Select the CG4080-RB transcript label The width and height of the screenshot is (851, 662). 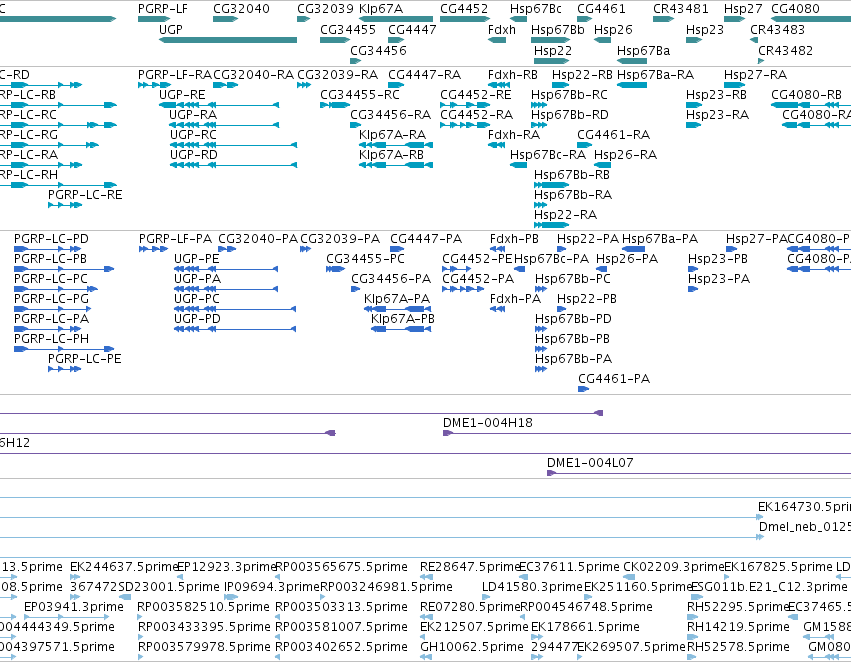pyautogui.click(x=806, y=94)
